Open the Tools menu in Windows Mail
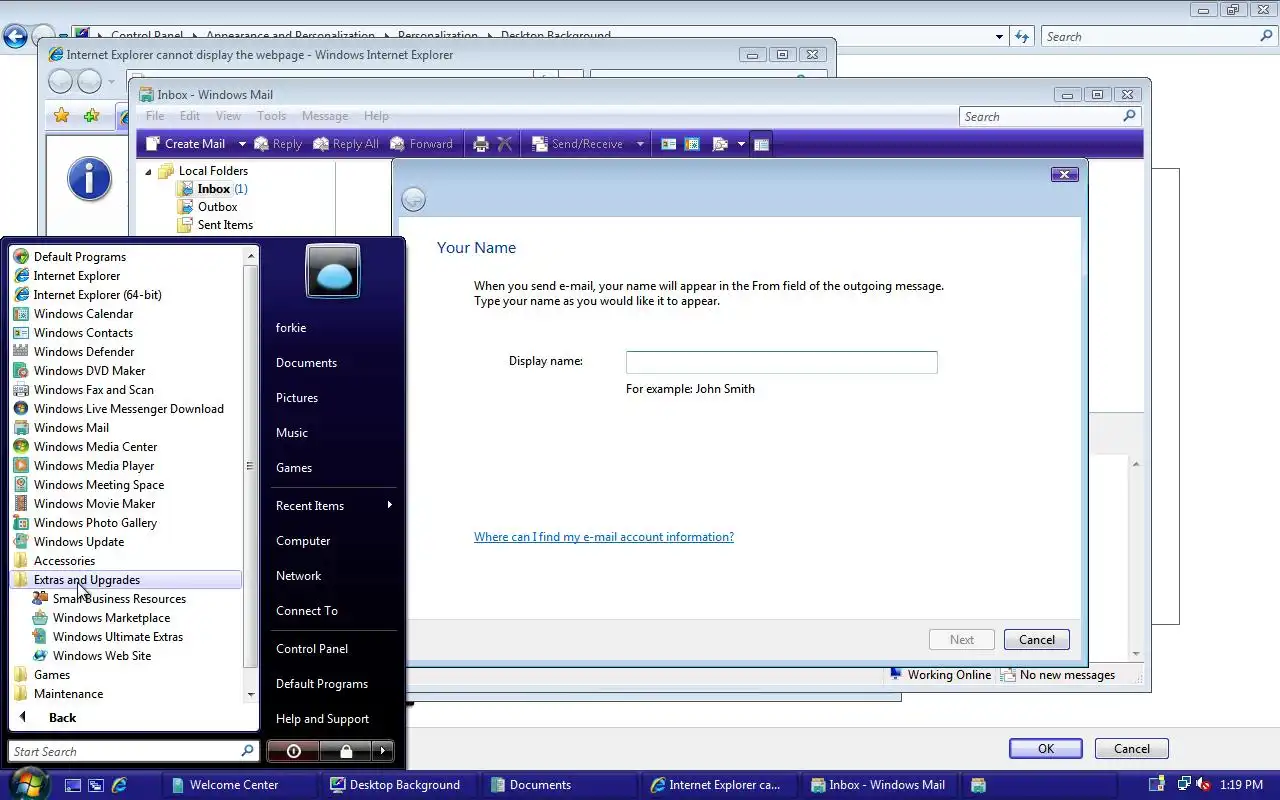The height and width of the screenshot is (800, 1280). click(x=272, y=116)
